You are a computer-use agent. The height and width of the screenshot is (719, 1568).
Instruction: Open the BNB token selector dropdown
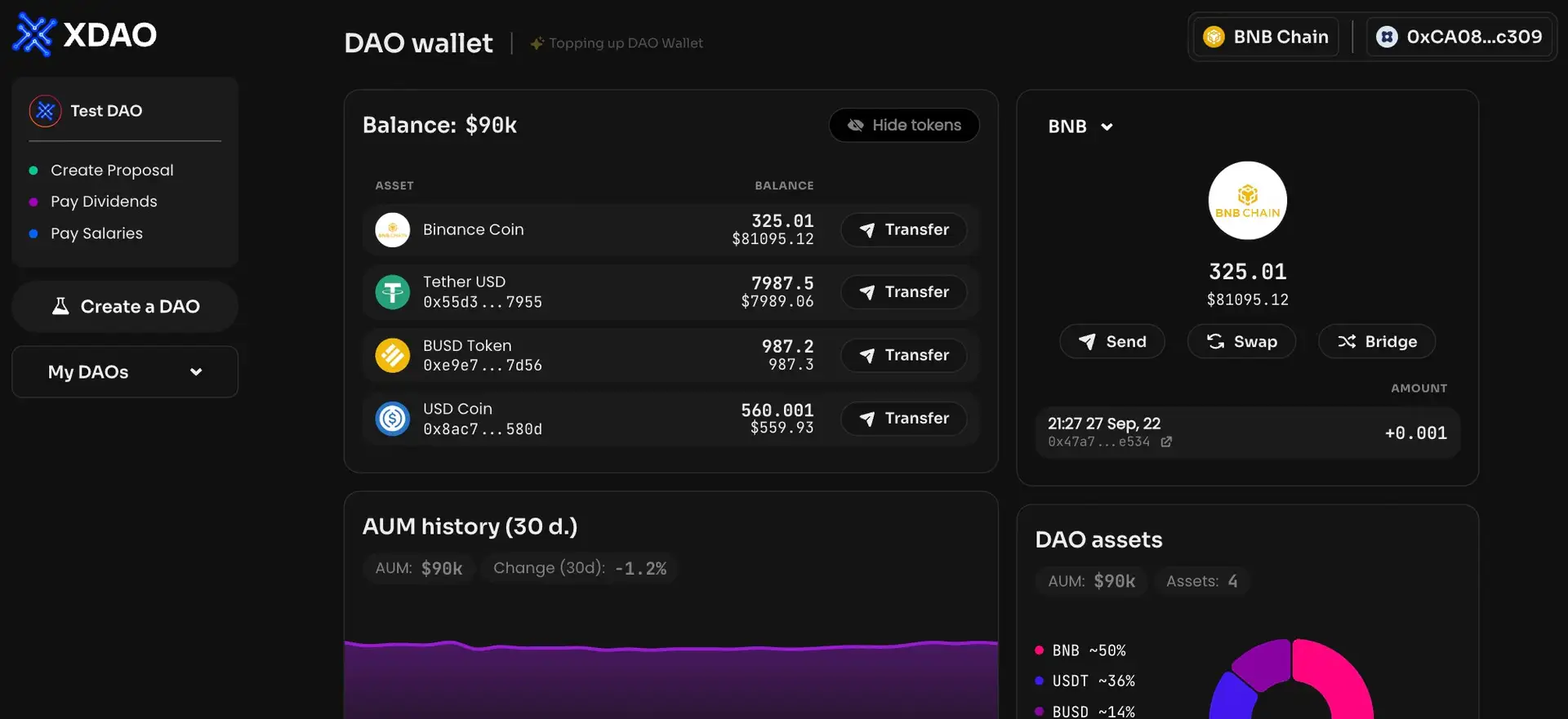pos(1080,126)
